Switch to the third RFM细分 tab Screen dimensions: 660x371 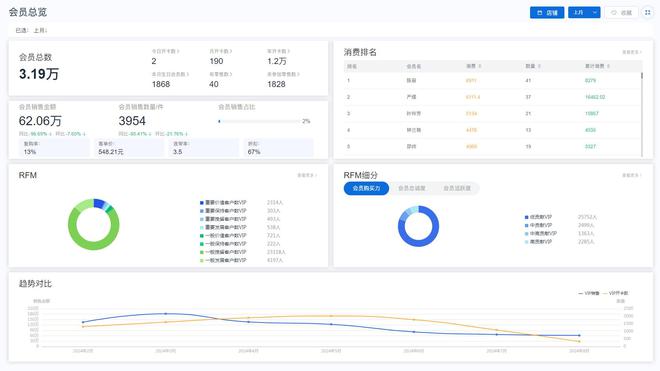click(457, 188)
